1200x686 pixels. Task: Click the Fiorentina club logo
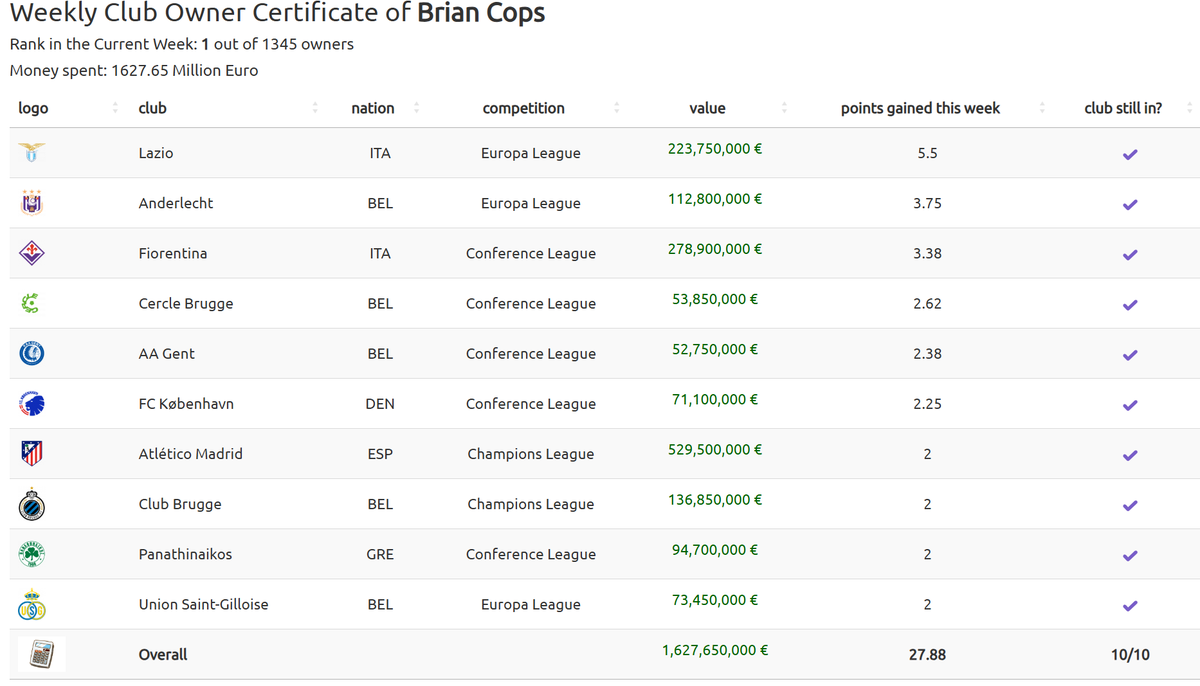[32, 253]
